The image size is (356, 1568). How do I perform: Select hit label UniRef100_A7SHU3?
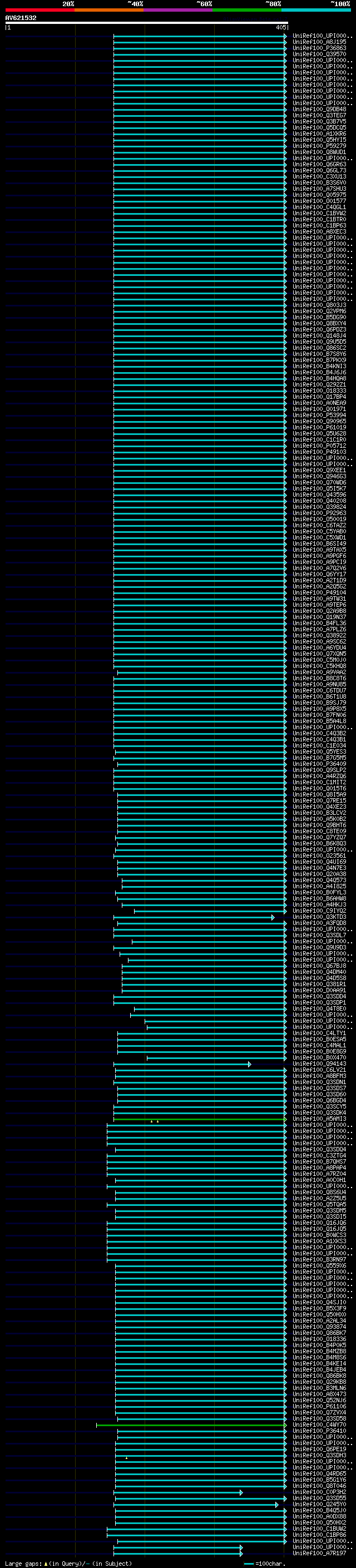[x=319, y=189]
